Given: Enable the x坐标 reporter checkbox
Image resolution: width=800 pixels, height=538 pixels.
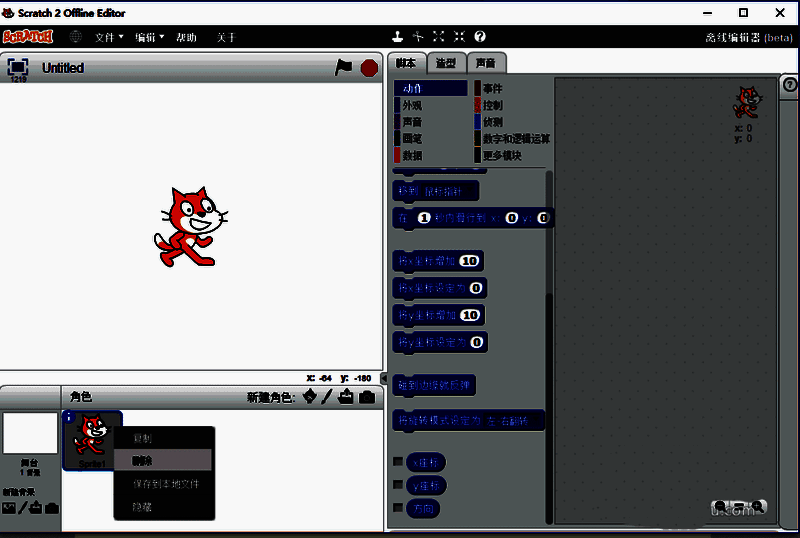Looking at the screenshot, I should pyautogui.click(x=398, y=462).
